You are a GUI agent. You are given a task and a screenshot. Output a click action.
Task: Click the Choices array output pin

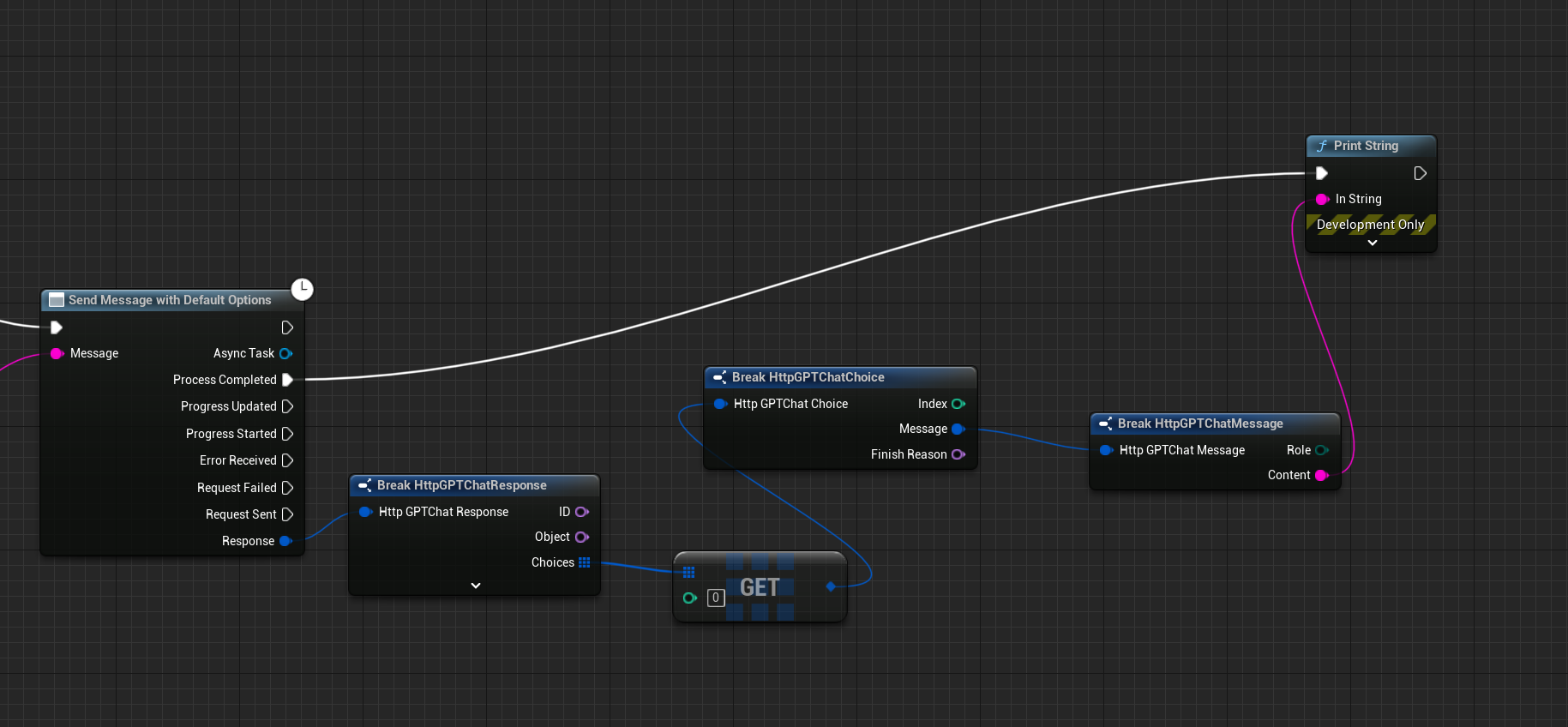(585, 562)
